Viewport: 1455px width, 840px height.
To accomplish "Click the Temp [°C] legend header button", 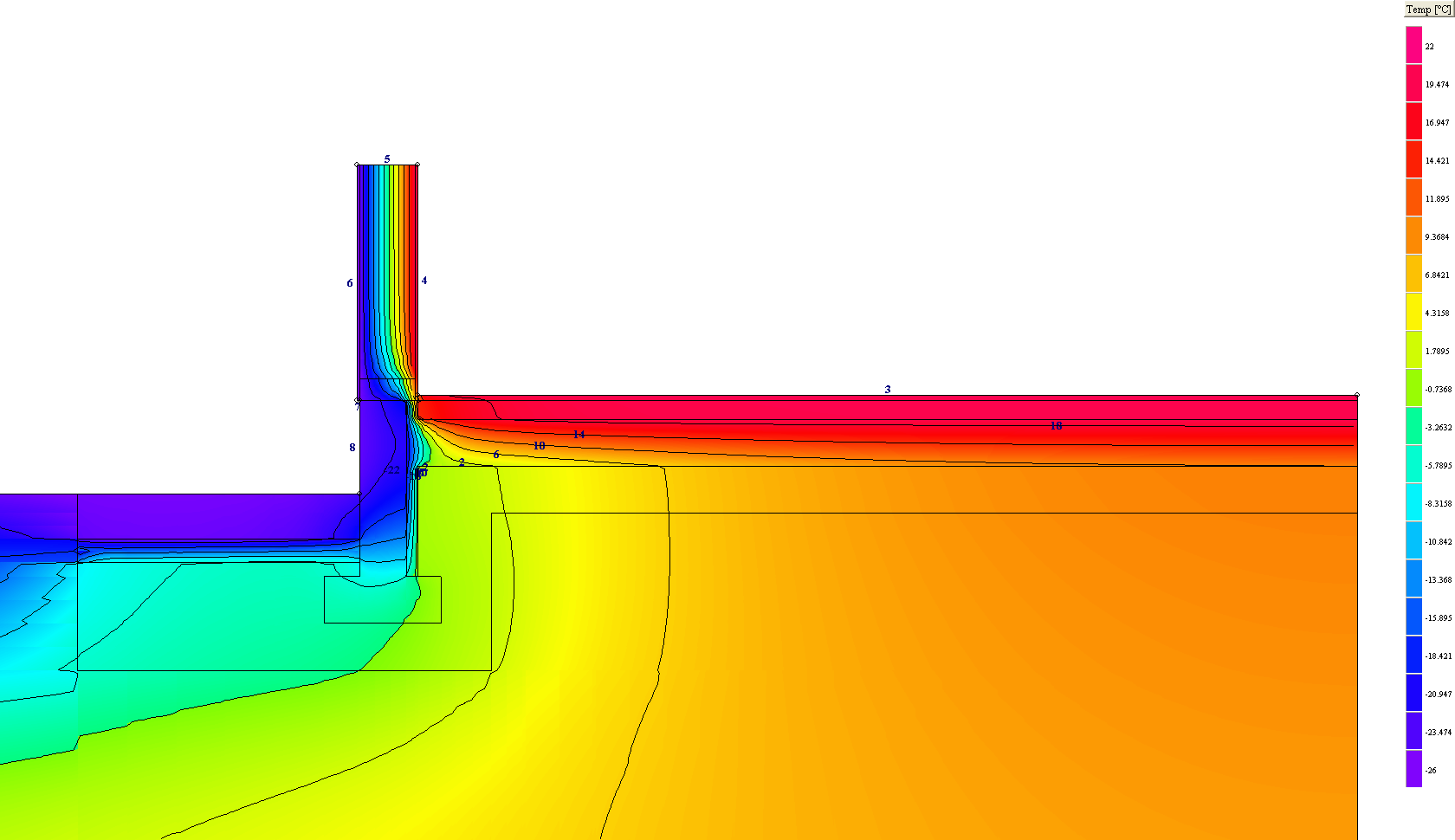I will pos(1428,10).
